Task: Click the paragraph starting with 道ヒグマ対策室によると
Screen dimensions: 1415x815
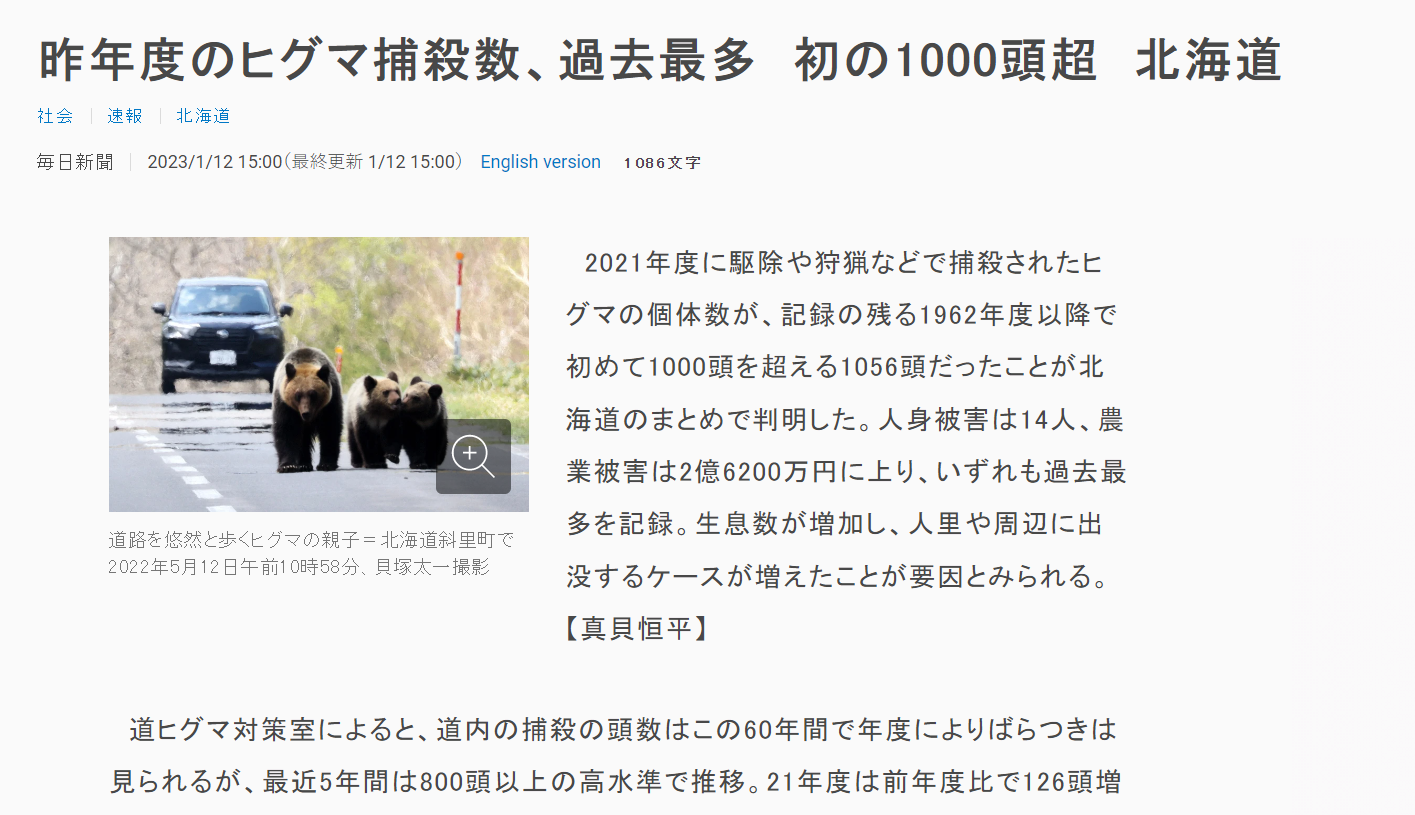Action: click(620, 730)
